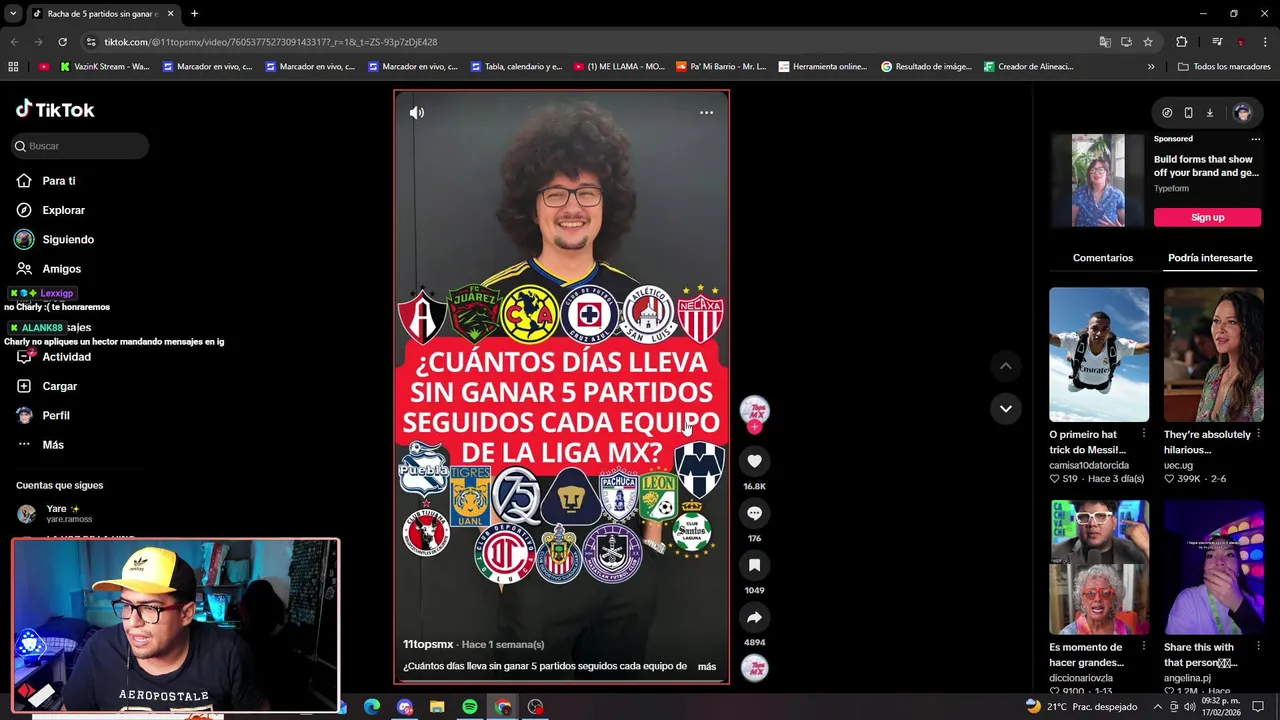The height and width of the screenshot is (720, 1280).
Task: Open Es momento de hacer grandes thumbnail
Action: click(1099, 567)
